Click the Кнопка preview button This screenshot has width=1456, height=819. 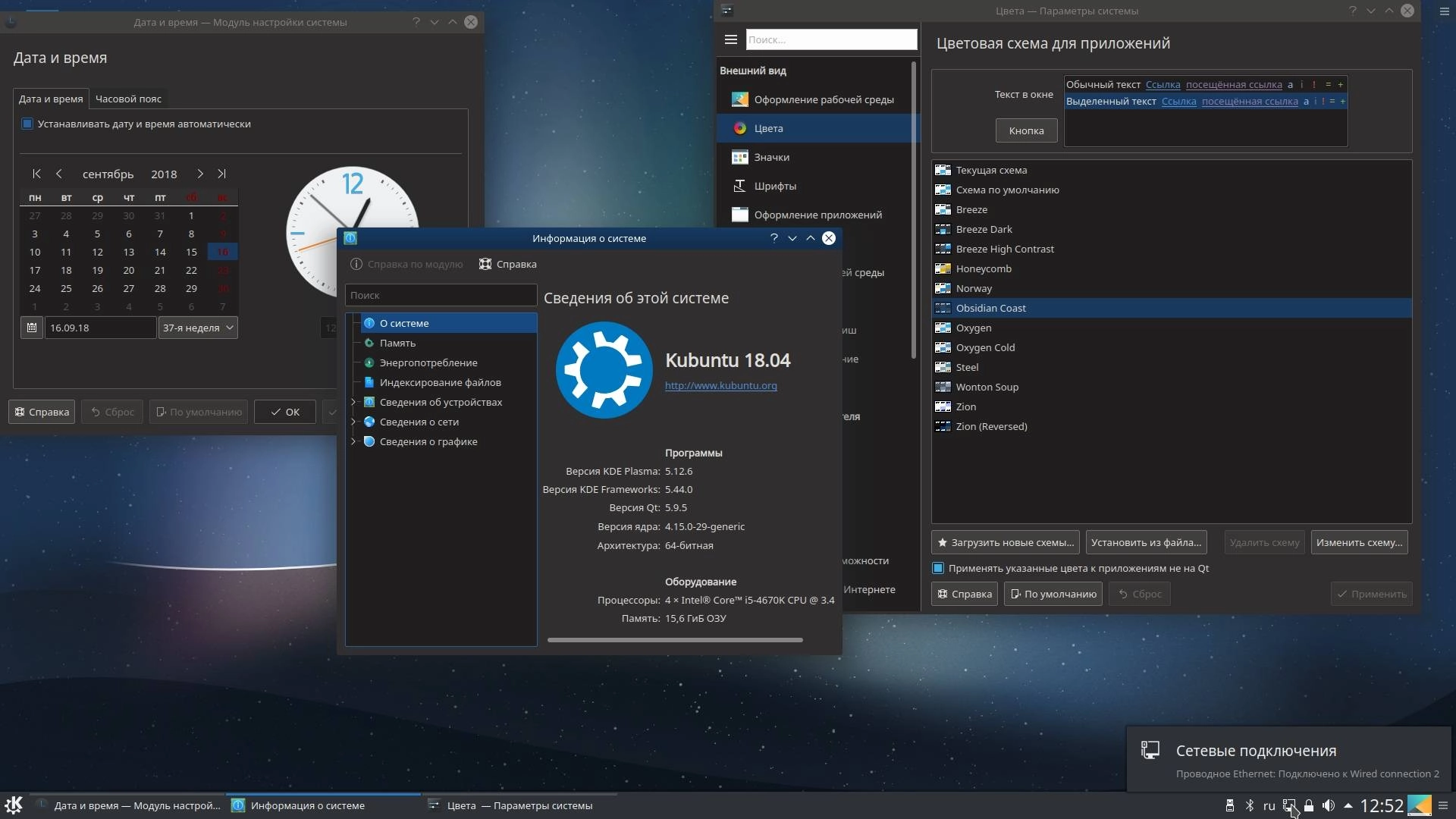(x=1026, y=130)
